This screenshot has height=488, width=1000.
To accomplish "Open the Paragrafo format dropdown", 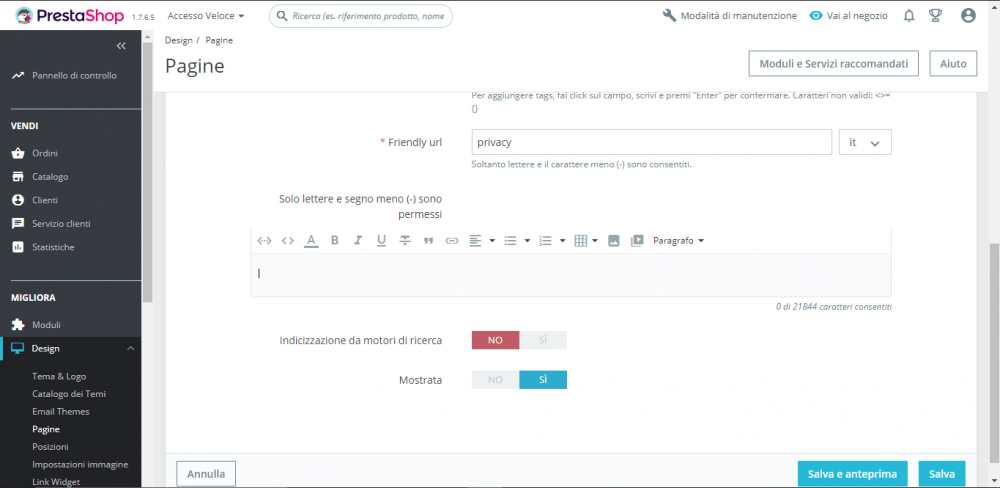I will 678,240.
